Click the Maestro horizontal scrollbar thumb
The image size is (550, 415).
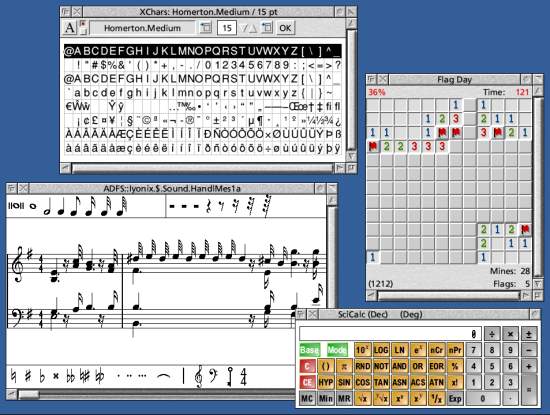coord(29,395)
